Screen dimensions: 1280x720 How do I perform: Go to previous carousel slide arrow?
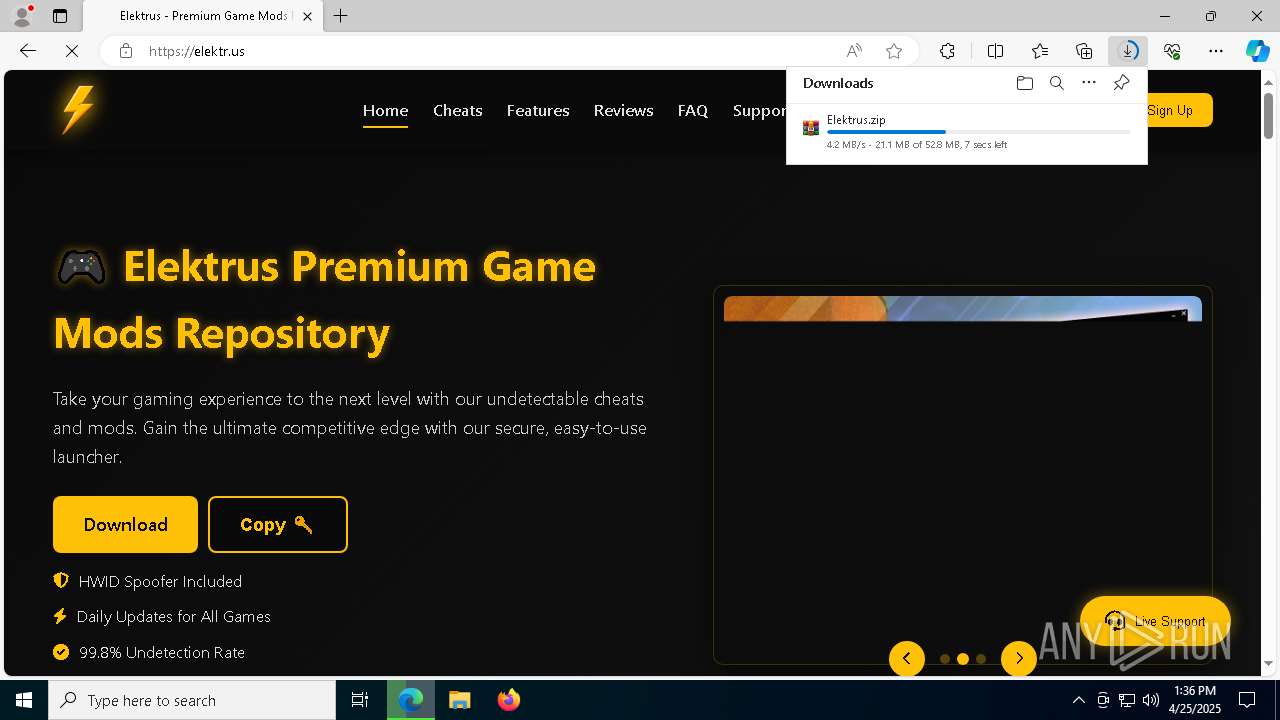tap(907, 658)
